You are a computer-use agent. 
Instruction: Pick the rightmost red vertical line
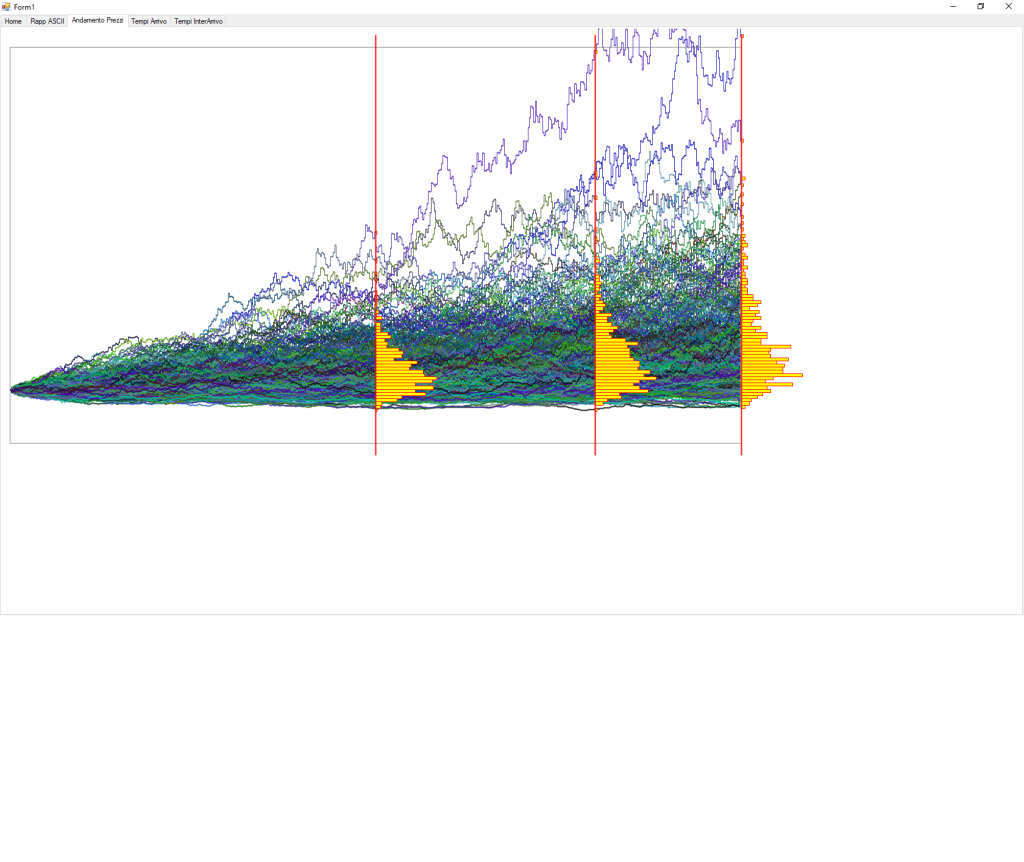point(741,440)
